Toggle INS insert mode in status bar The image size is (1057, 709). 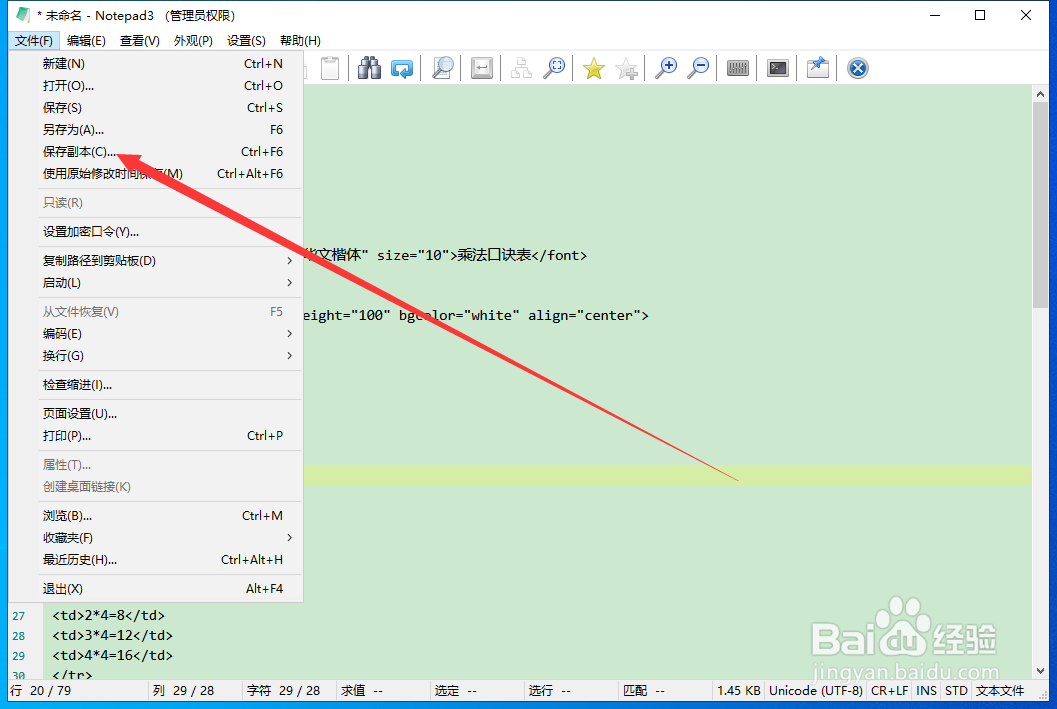pyautogui.click(x=926, y=691)
